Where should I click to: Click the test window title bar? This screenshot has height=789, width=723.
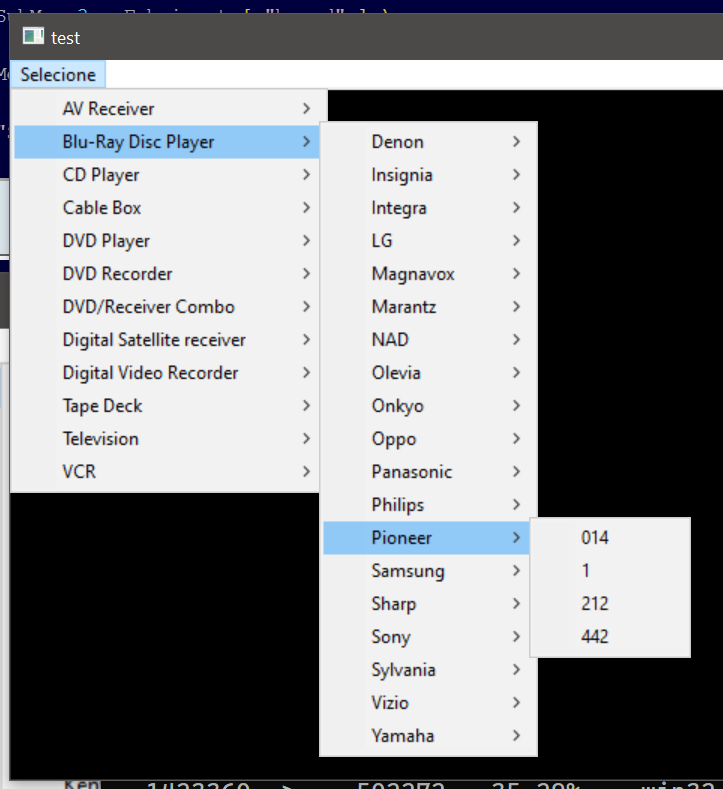coord(366,37)
